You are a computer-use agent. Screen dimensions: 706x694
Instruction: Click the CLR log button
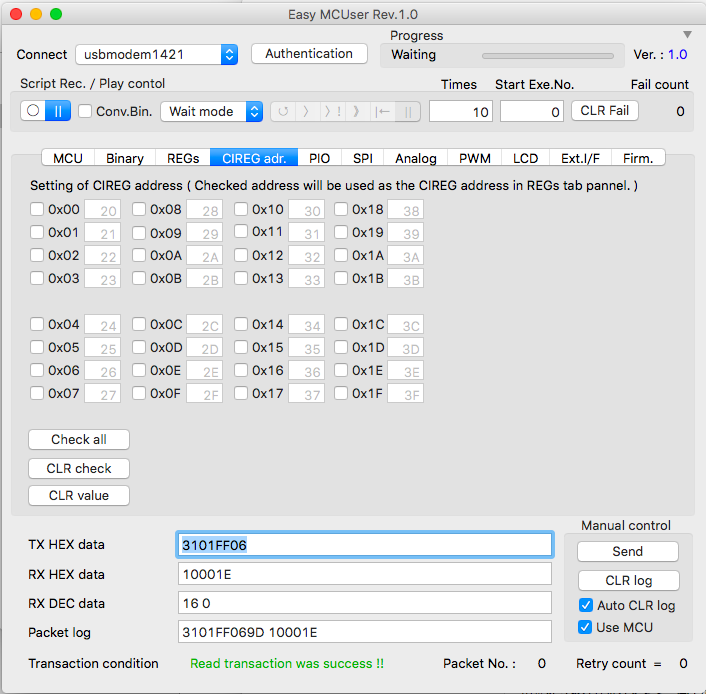pyautogui.click(x=629, y=581)
